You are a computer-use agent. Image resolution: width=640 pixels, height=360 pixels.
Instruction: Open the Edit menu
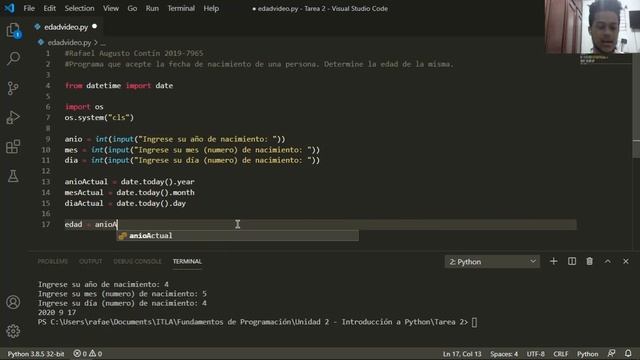pyautogui.click(x=49, y=8)
